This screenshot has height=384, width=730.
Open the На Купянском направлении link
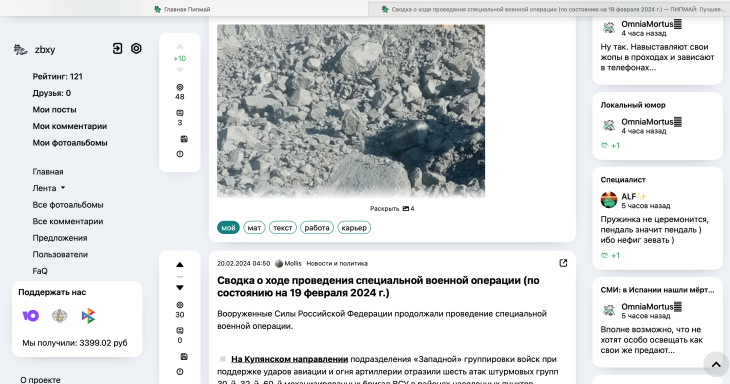tap(290, 359)
